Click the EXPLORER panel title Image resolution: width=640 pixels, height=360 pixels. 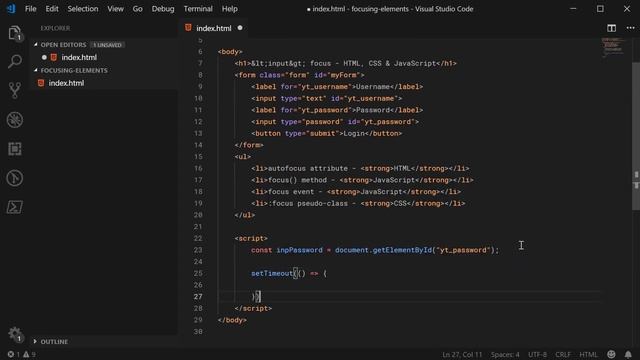pos(55,28)
